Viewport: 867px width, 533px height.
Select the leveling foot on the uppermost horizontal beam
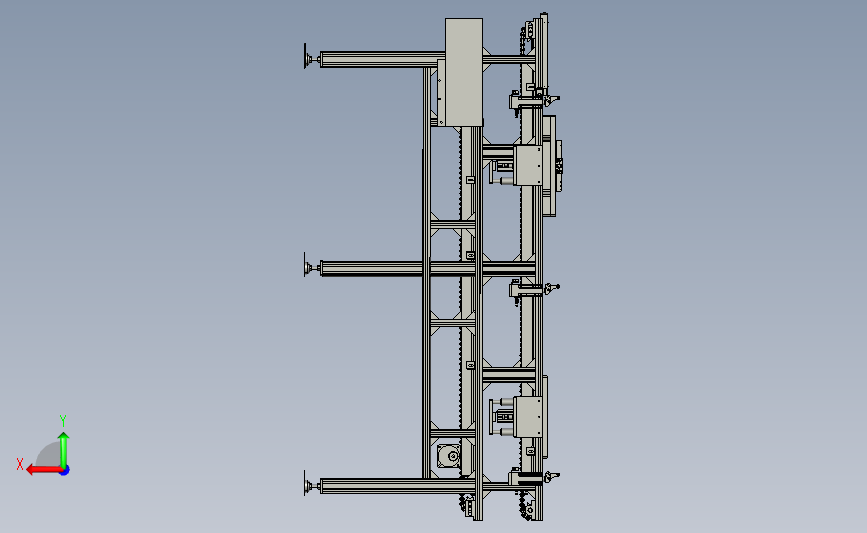click(311, 58)
